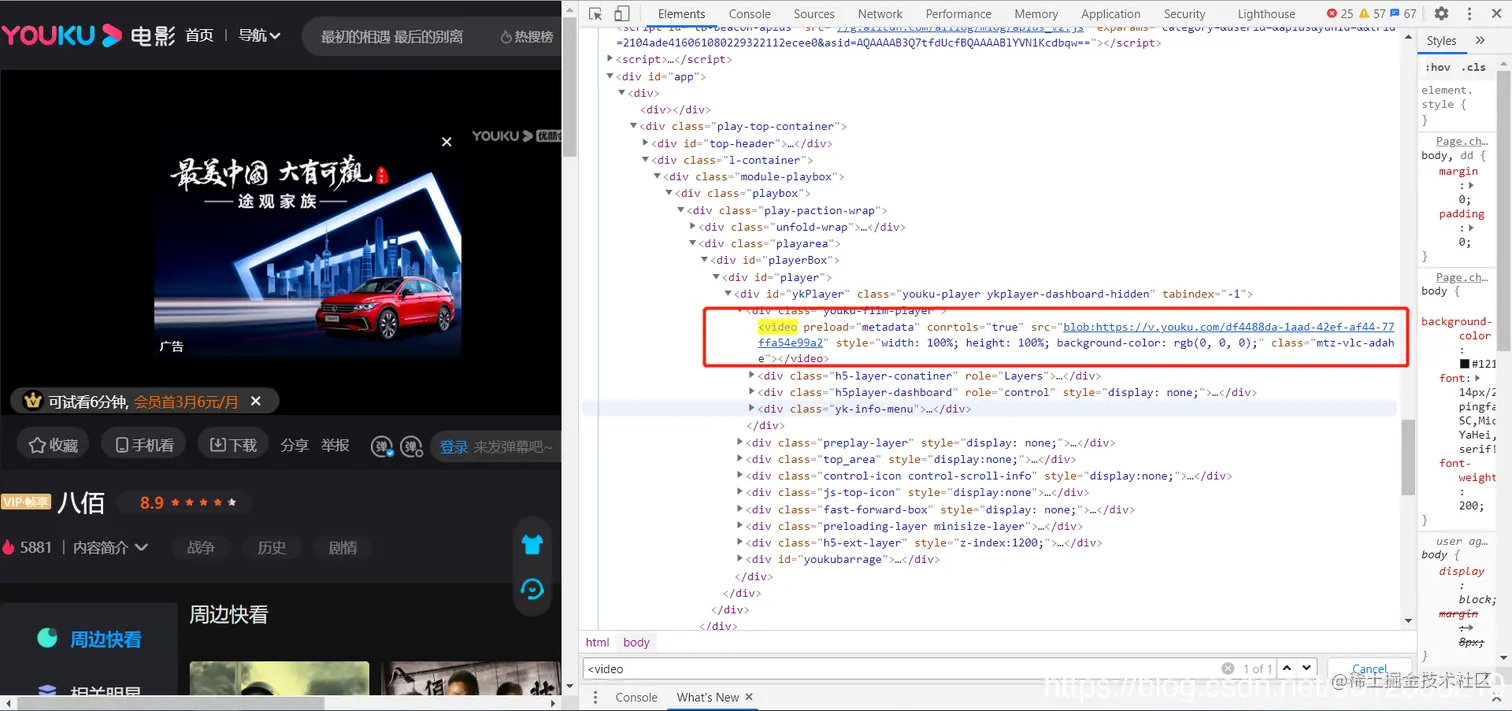Open the Lighthouse tab
Screen dimensions: 1512x711
pyautogui.click(x=1267, y=14)
